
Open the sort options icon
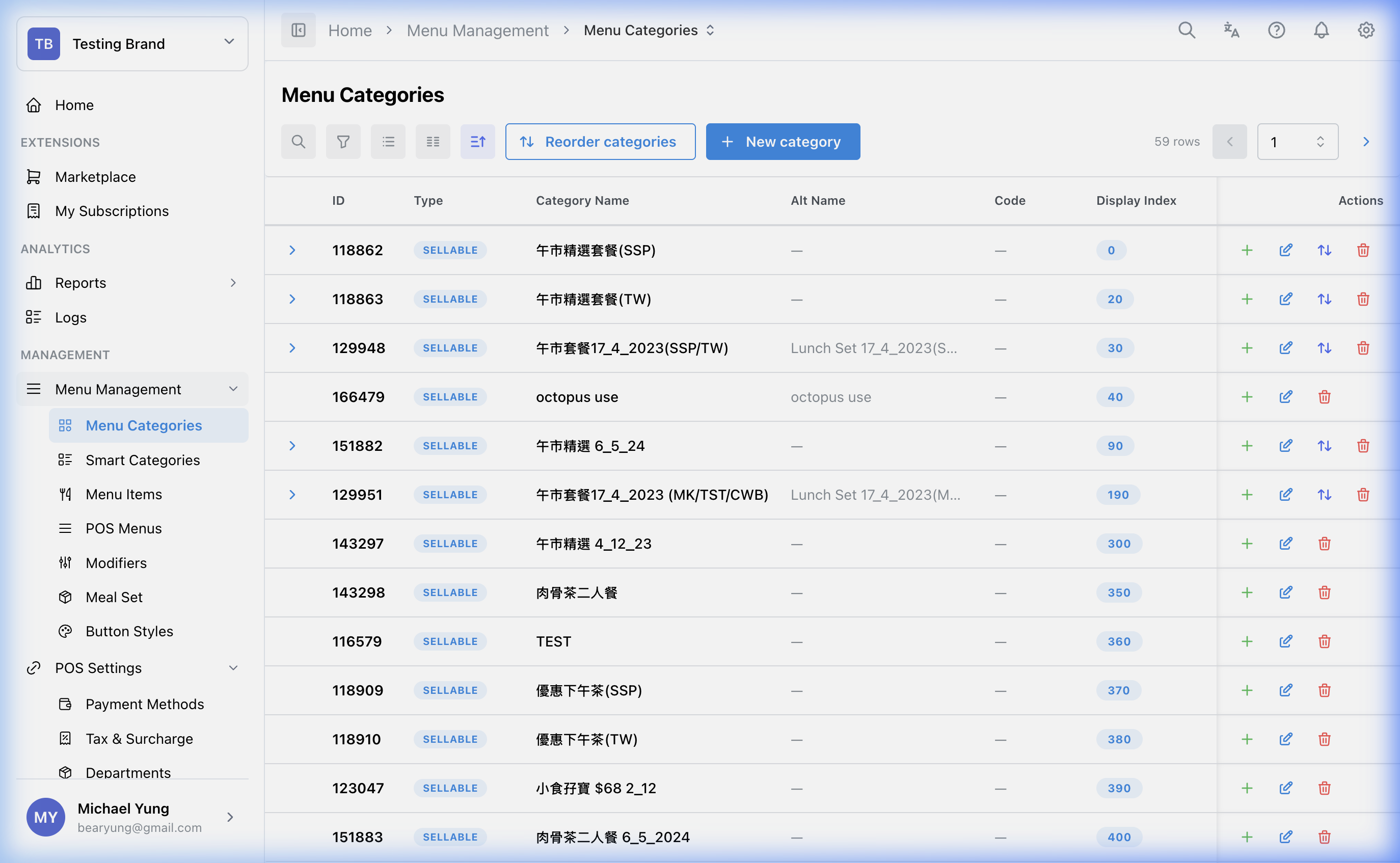pyautogui.click(x=478, y=142)
